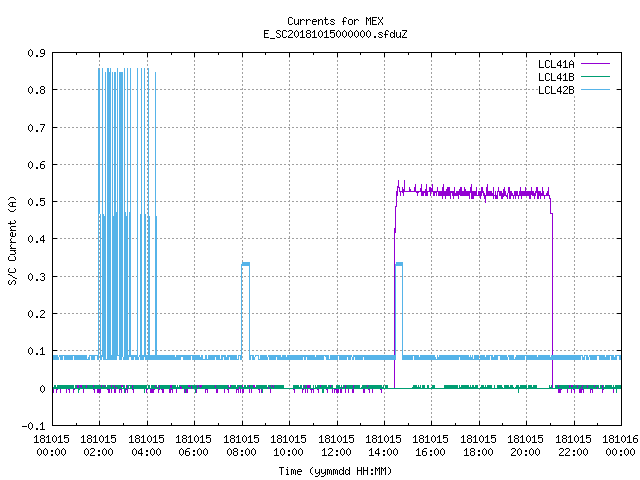The image size is (640, 480).
Task: Click the LCL42B legend label
Action: [x=556, y=90]
